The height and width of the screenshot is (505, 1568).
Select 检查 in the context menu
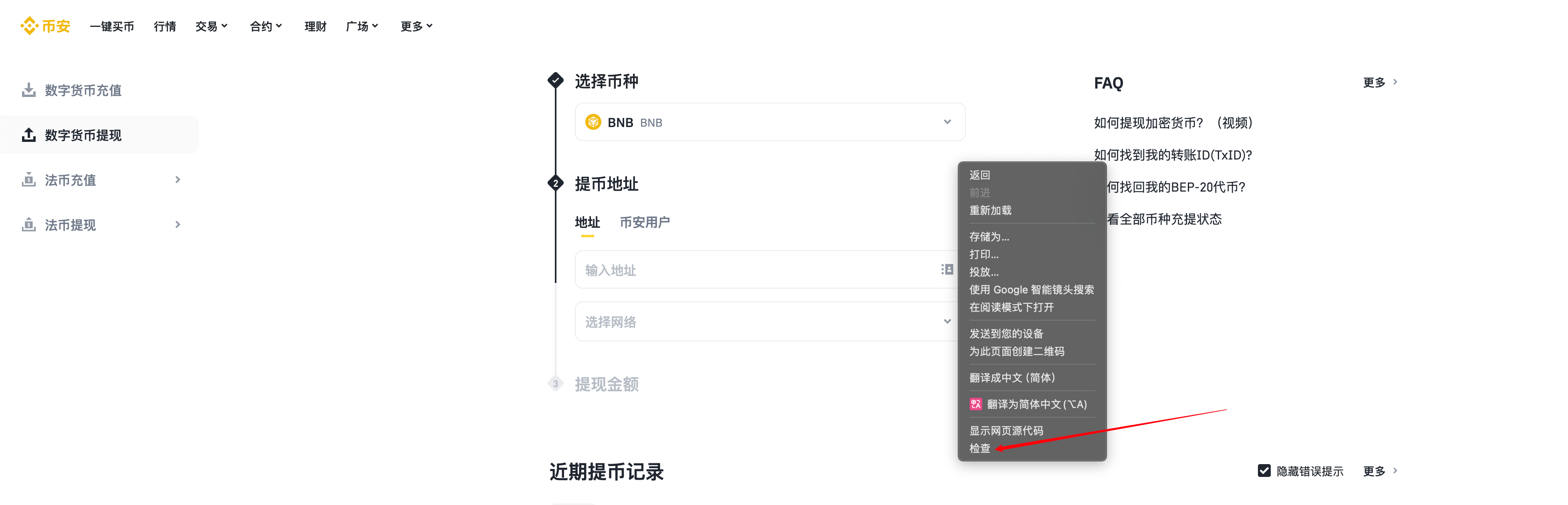[x=979, y=448]
